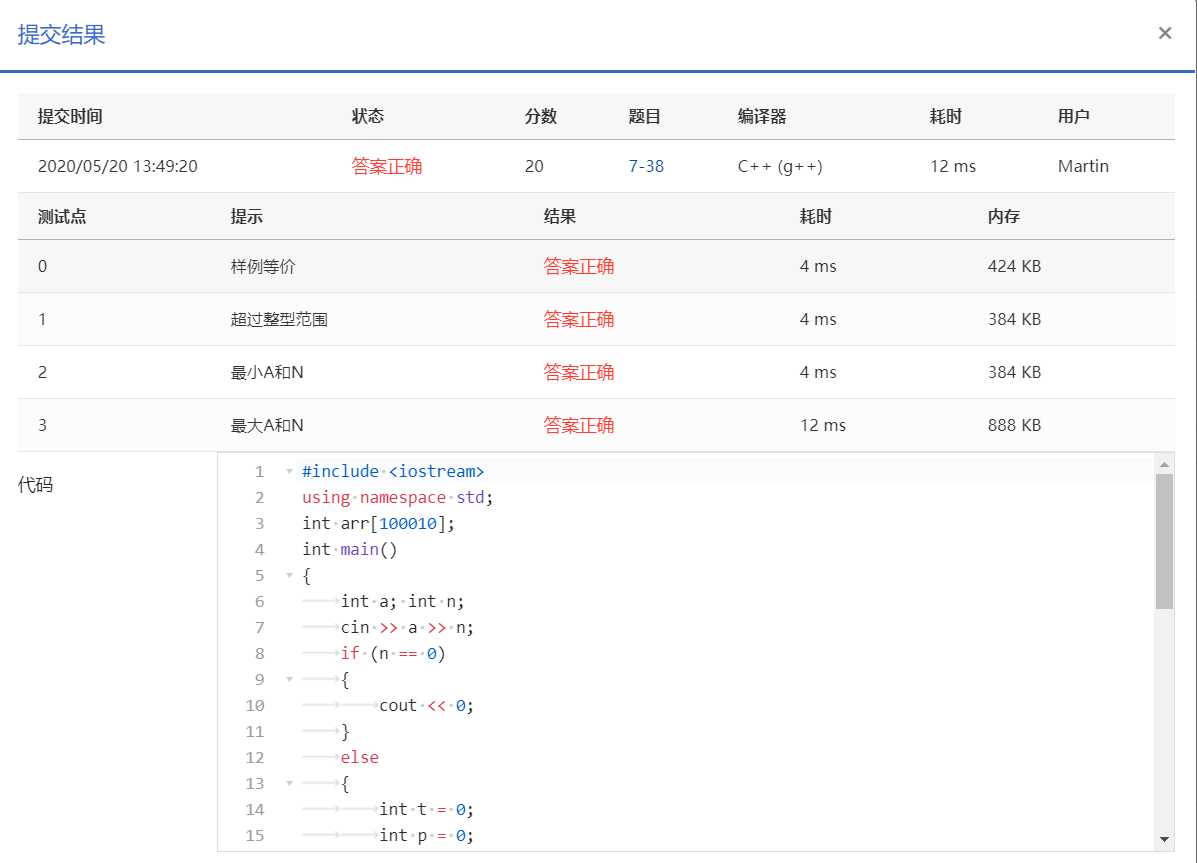Screen dimensions: 1197x863
Task: Click code line int main()
Action: tap(350, 549)
